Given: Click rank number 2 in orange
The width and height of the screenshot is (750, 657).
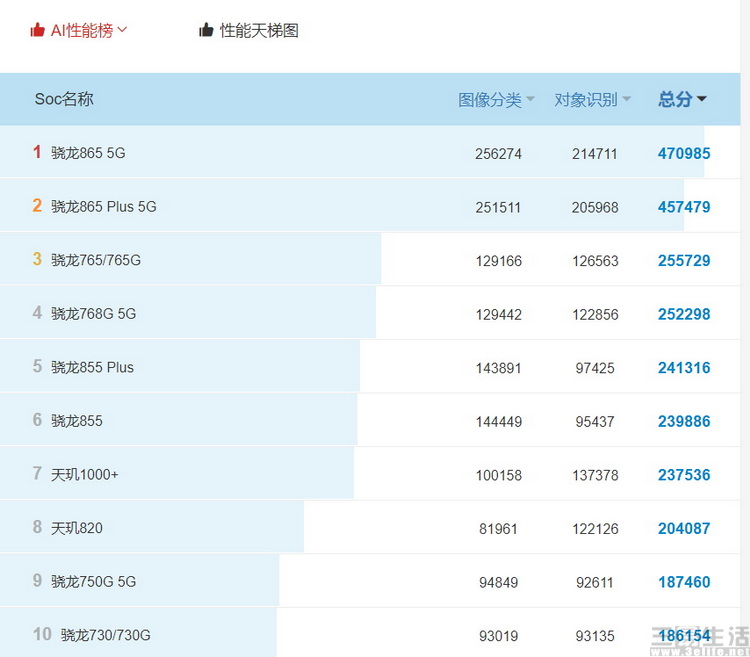Looking at the screenshot, I should [x=37, y=206].
